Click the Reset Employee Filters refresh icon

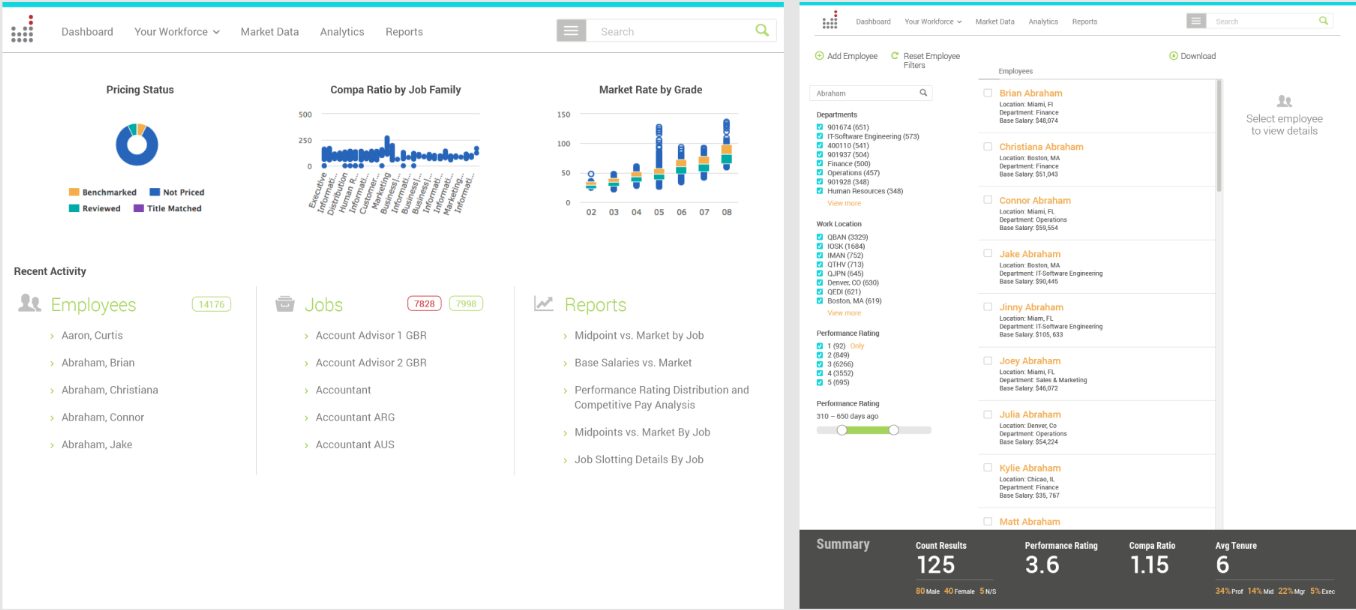coord(895,56)
